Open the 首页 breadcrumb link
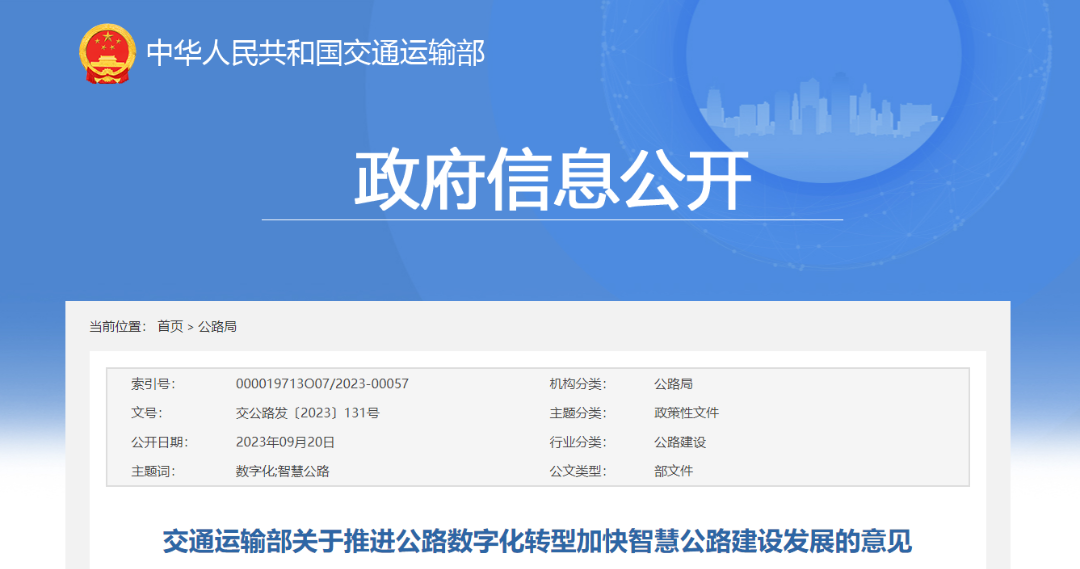The width and height of the screenshot is (1080, 569). 170,327
